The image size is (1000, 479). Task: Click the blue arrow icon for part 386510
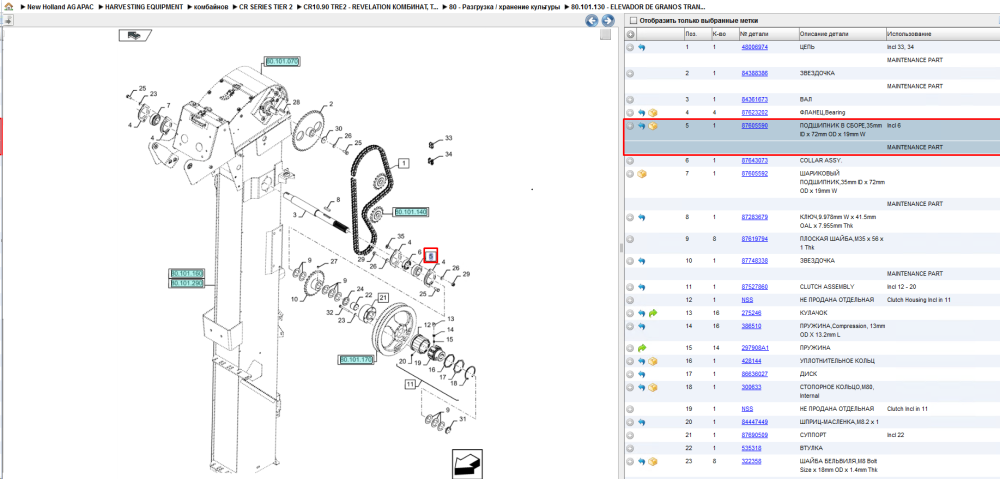tap(642, 327)
